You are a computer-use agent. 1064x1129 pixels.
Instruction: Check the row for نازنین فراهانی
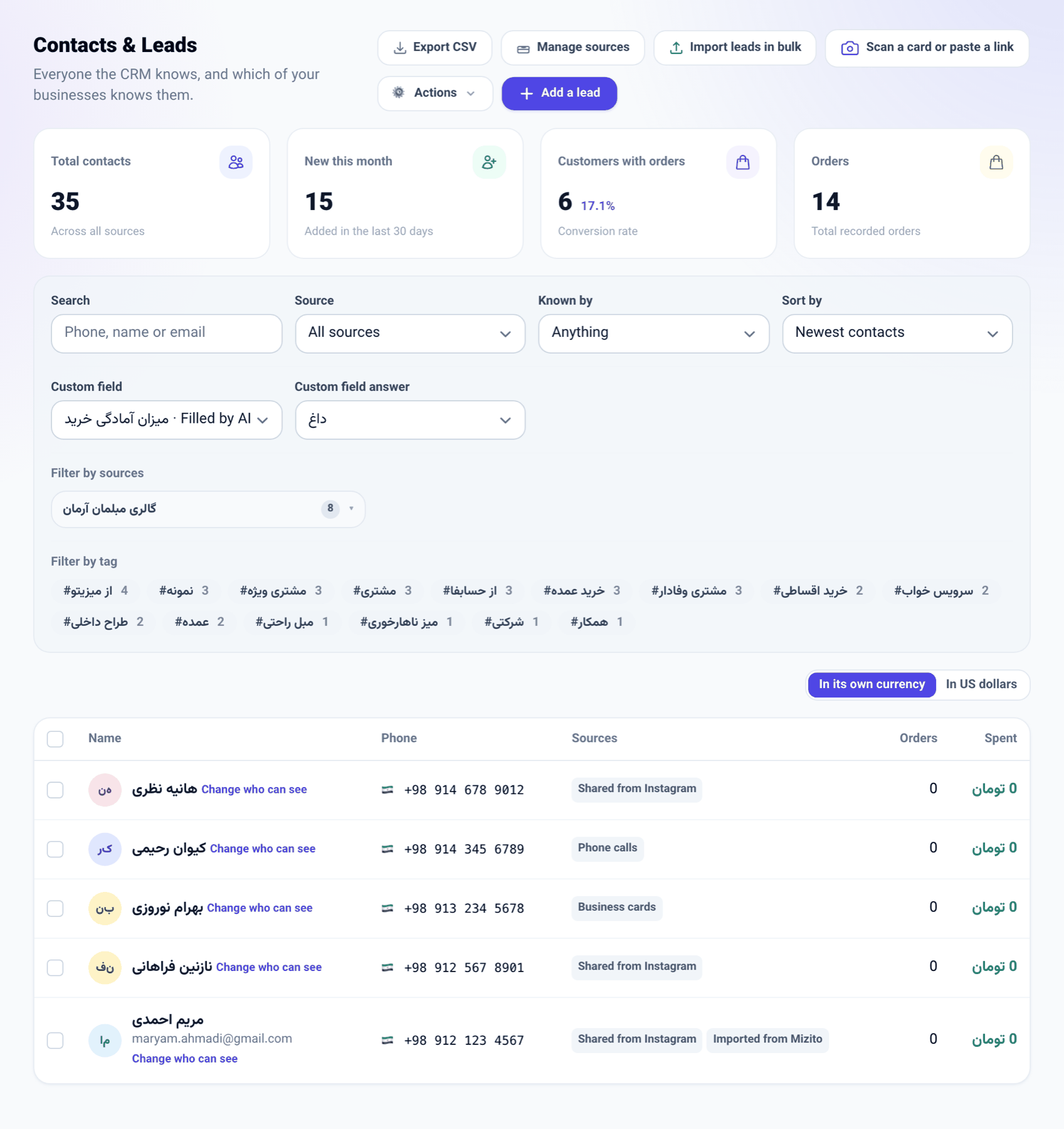point(55,968)
